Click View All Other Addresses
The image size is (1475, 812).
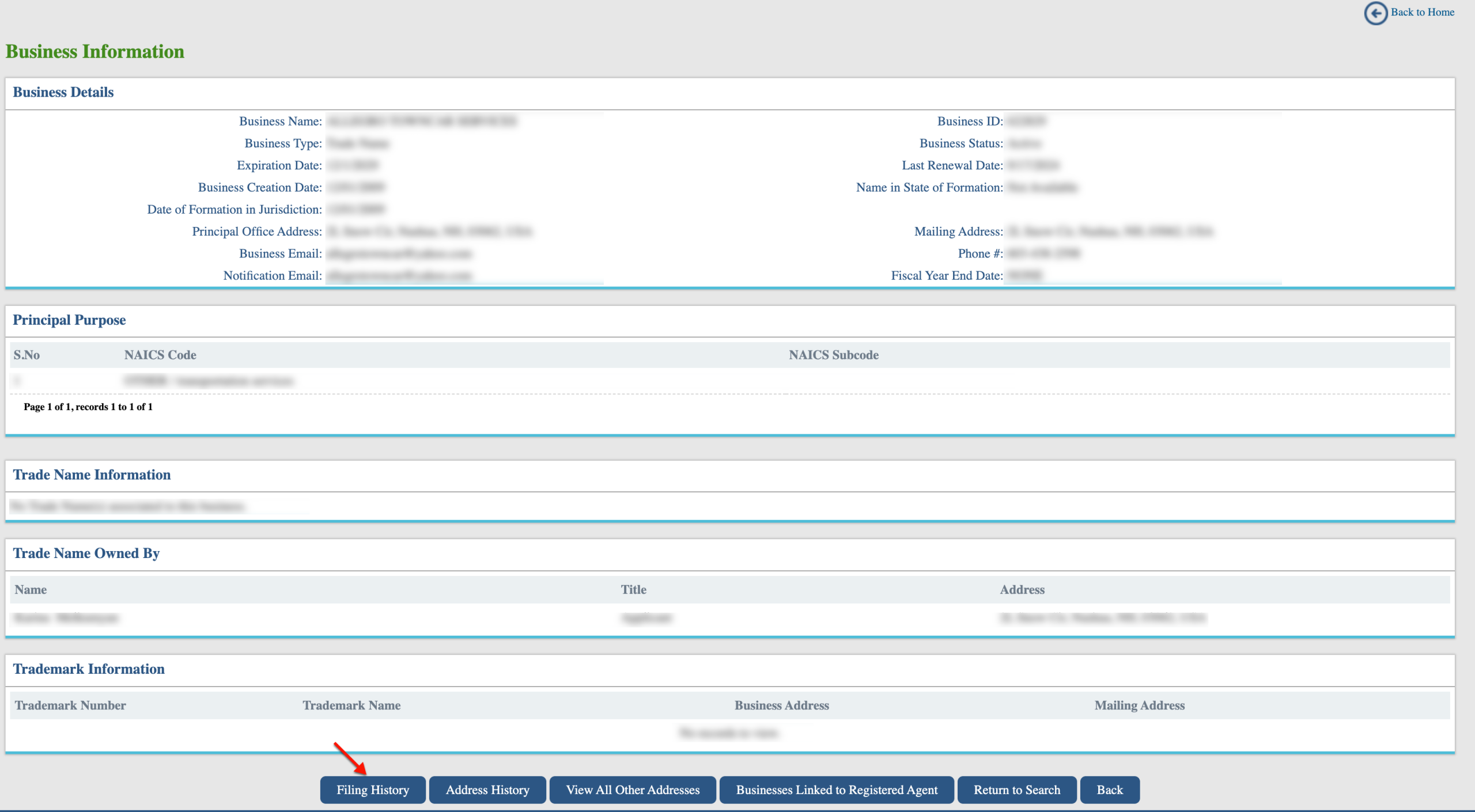[x=633, y=790]
